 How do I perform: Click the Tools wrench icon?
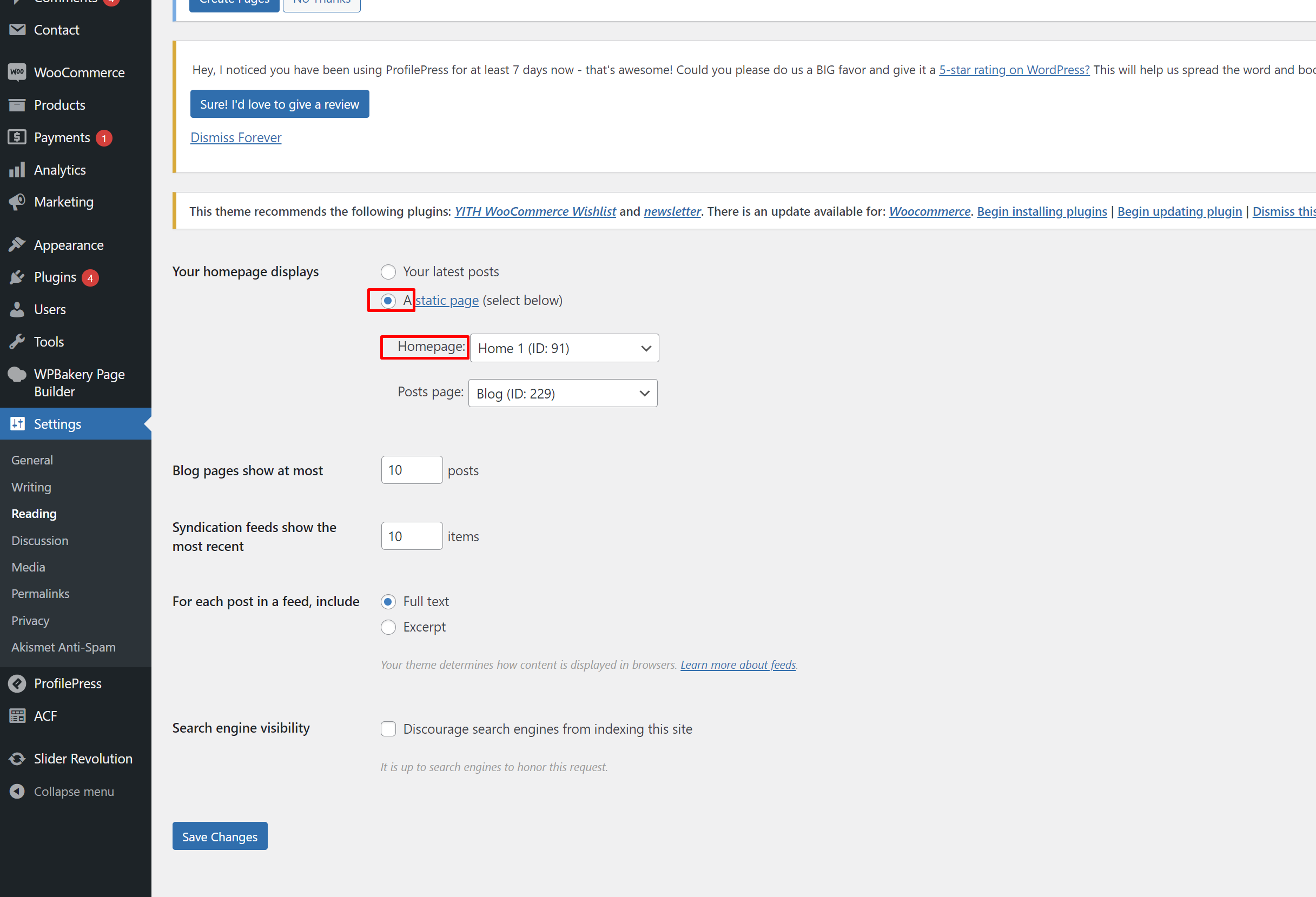tap(17, 341)
